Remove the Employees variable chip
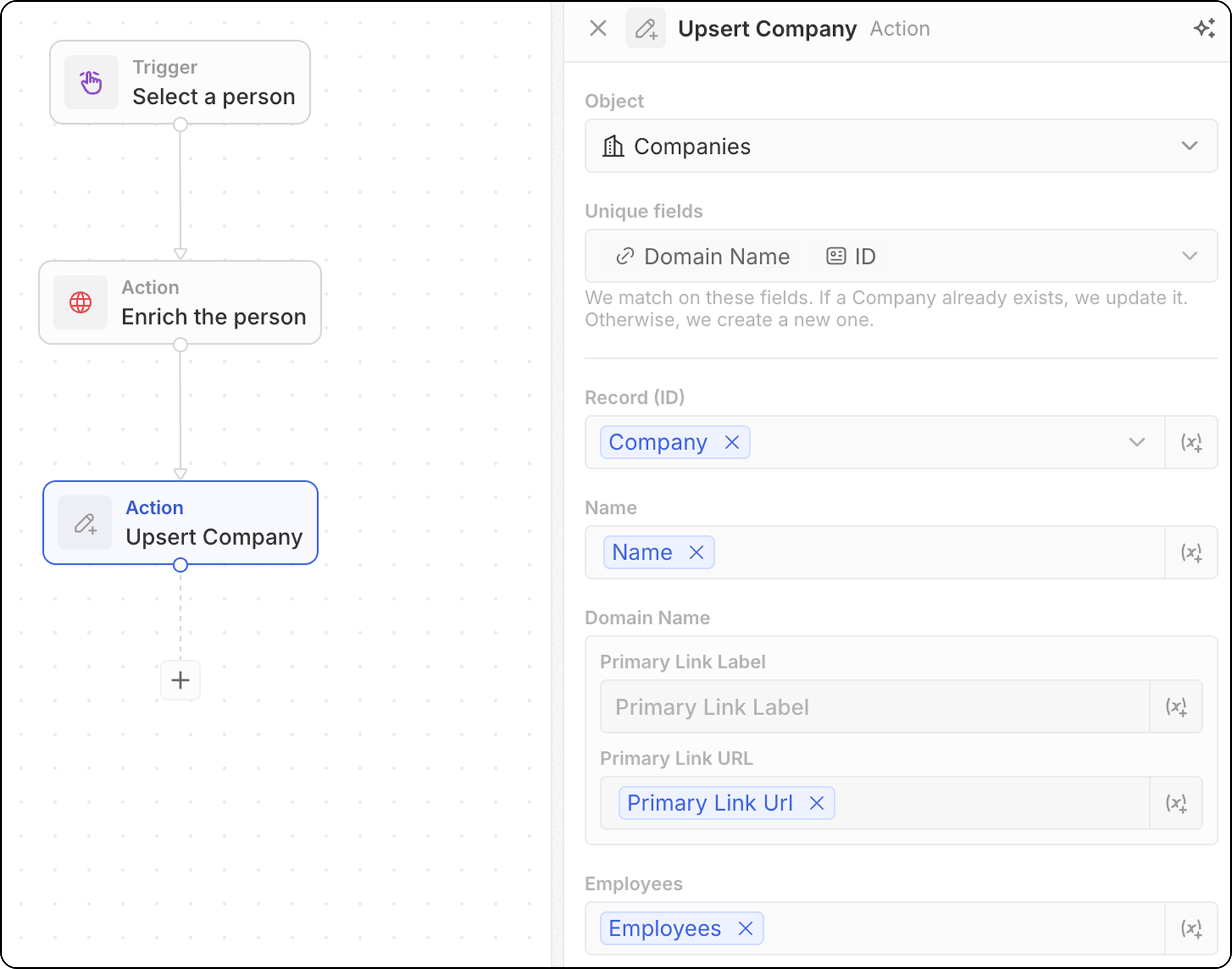The image size is (1232, 969). coord(746,929)
